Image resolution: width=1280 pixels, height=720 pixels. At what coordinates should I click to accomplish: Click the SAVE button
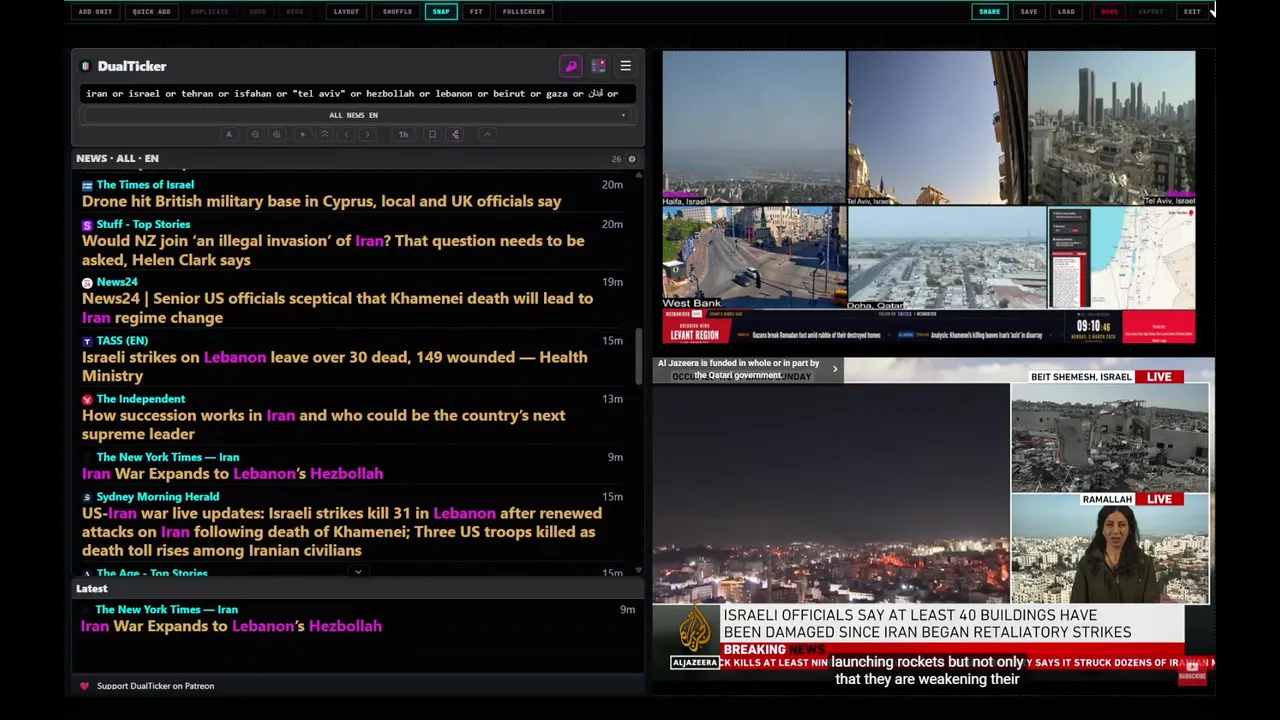coord(1029,12)
